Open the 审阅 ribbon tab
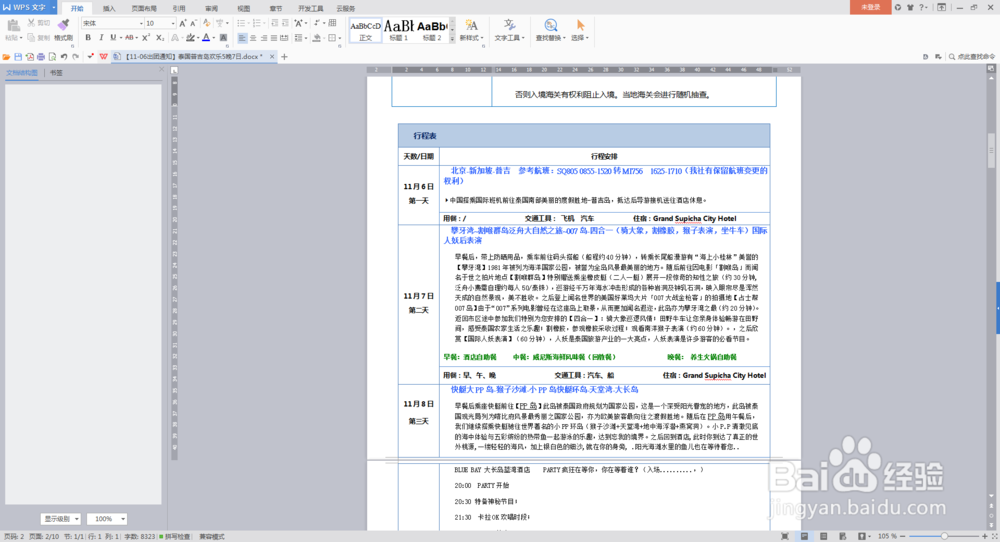Screen dimensions: 1000x542 click(211, 8)
